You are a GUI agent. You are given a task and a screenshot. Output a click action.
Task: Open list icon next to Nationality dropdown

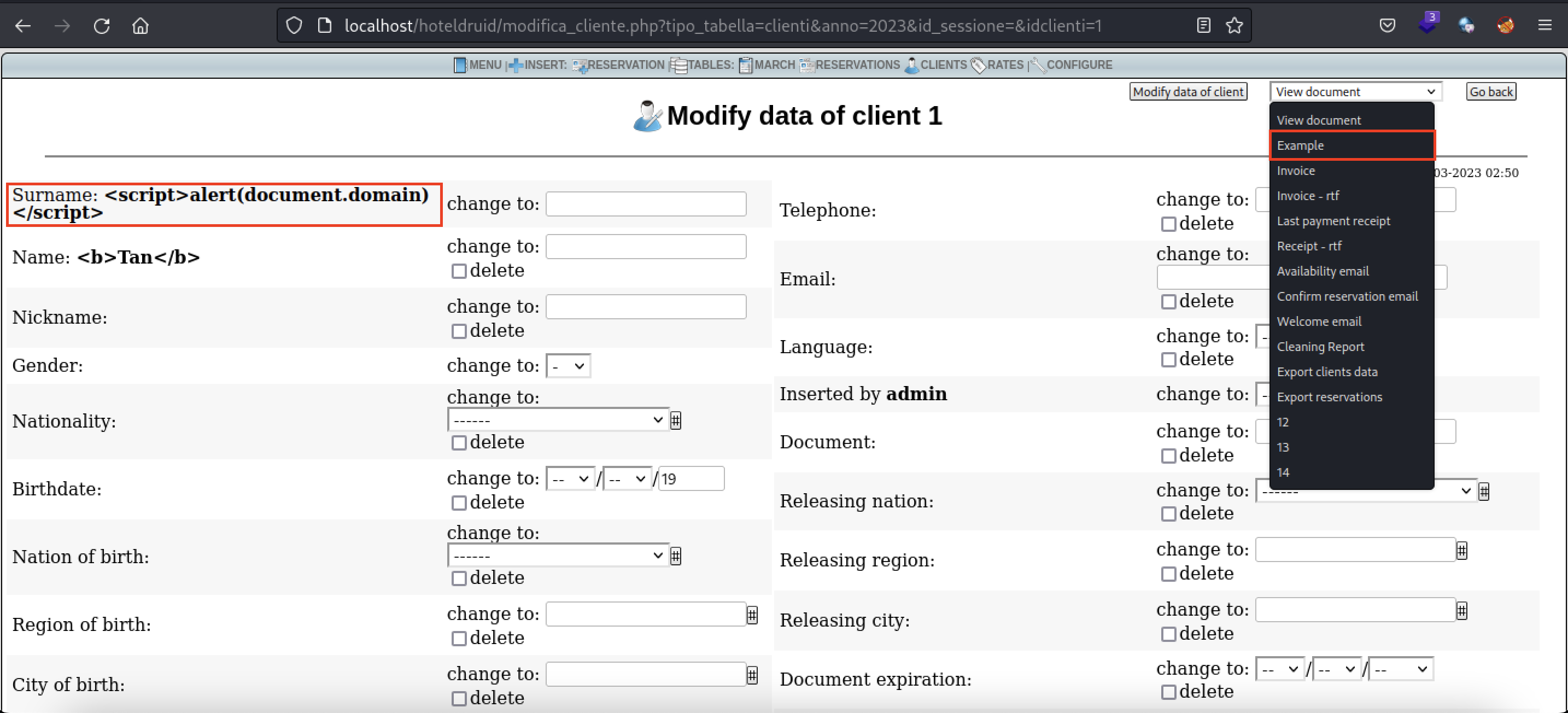[676, 420]
